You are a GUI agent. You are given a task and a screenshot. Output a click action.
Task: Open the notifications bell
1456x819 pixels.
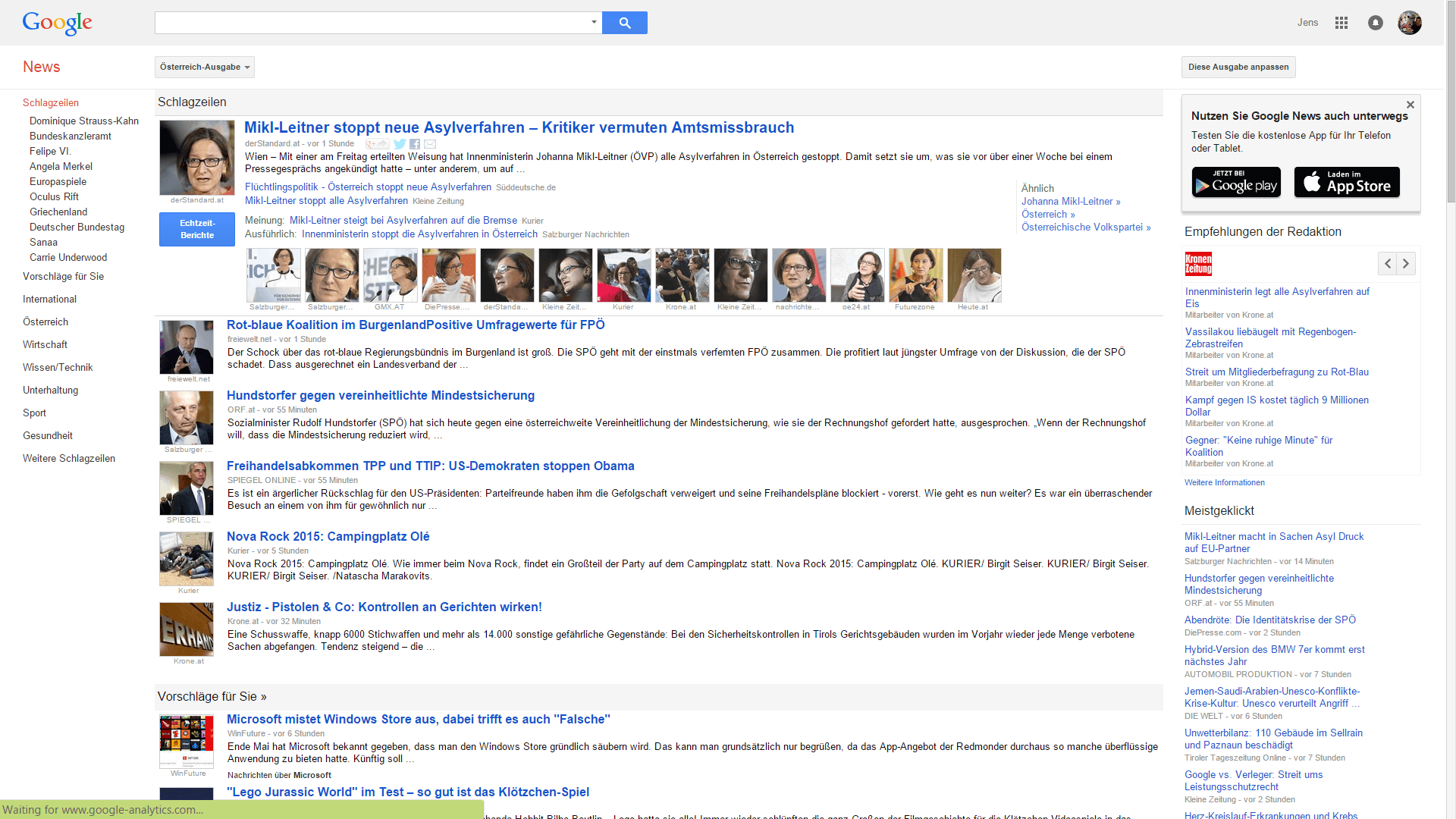pos(1375,23)
